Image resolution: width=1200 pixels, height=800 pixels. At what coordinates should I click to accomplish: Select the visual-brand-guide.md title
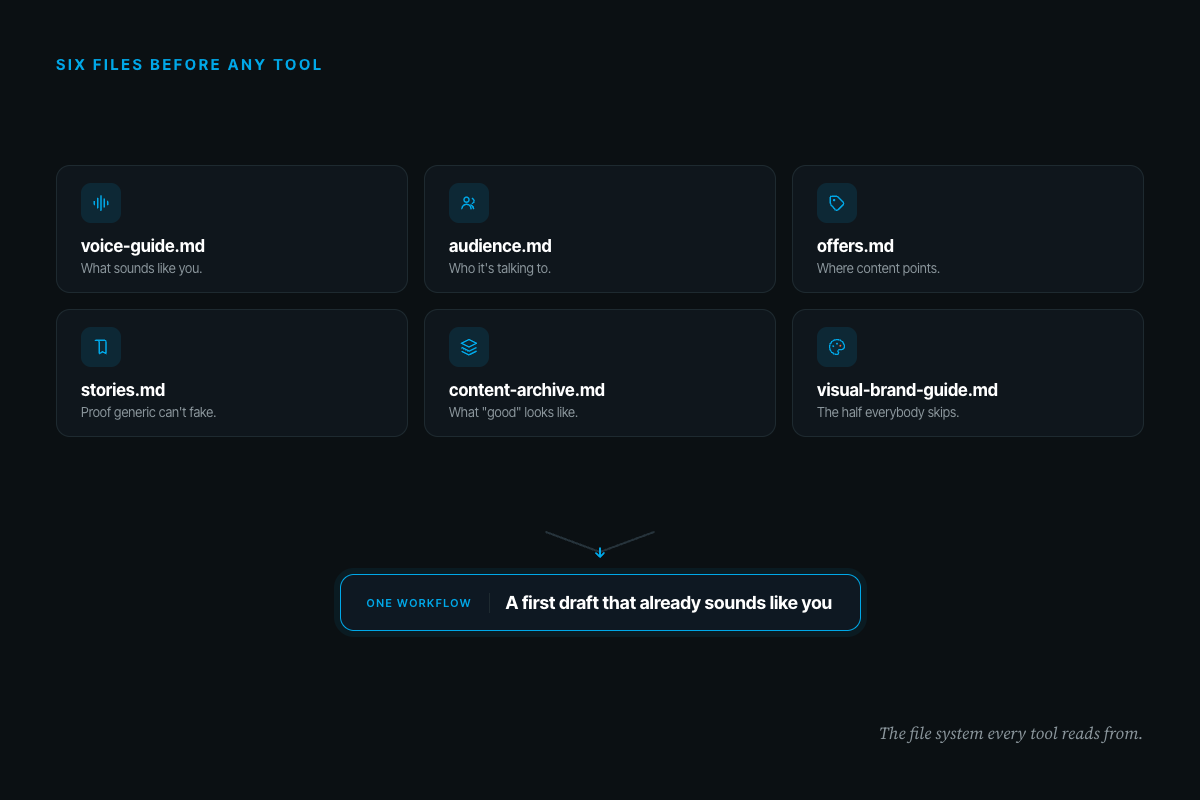click(x=907, y=390)
